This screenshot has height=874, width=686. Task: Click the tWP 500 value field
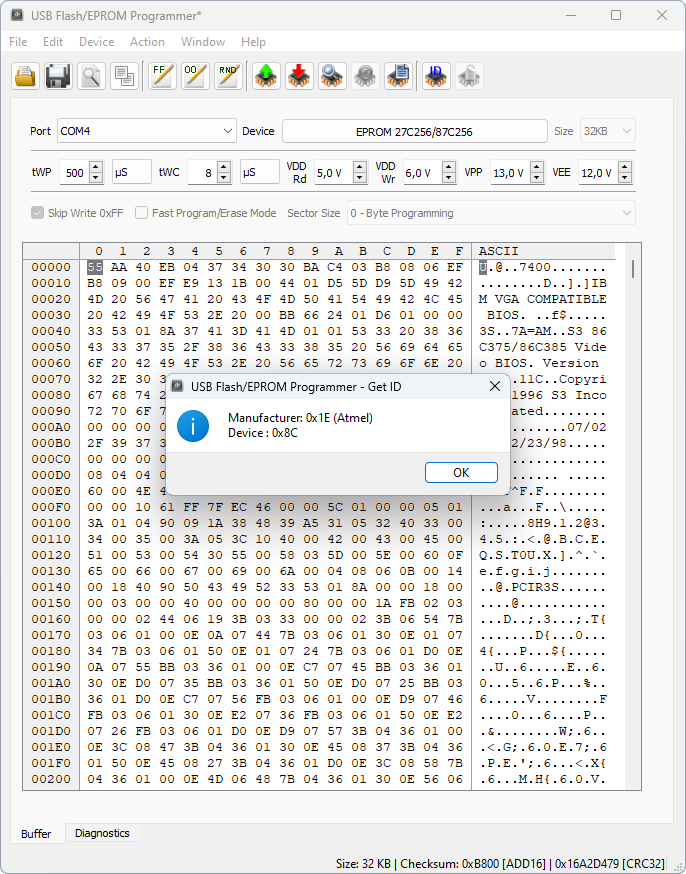tap(74, 172)
